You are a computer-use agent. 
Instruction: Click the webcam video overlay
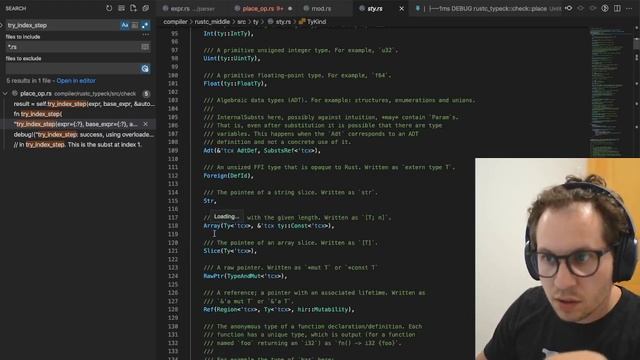point(558,259)
